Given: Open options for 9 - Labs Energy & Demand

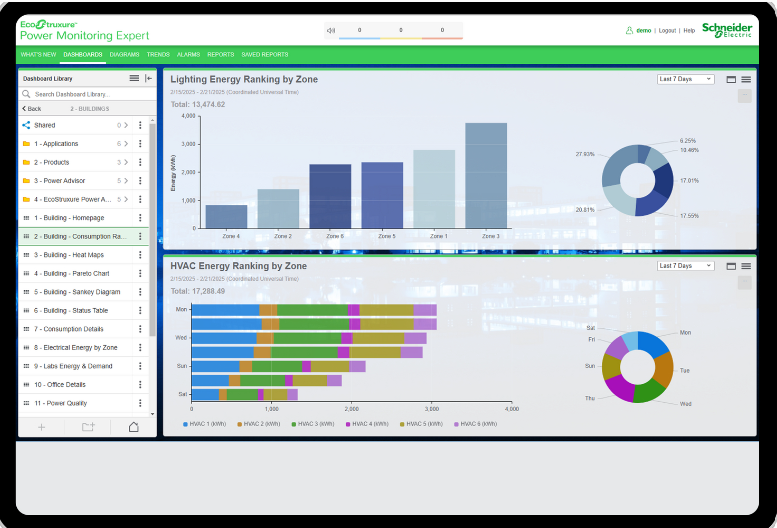Looking at the screenshot, I should 140,366.
